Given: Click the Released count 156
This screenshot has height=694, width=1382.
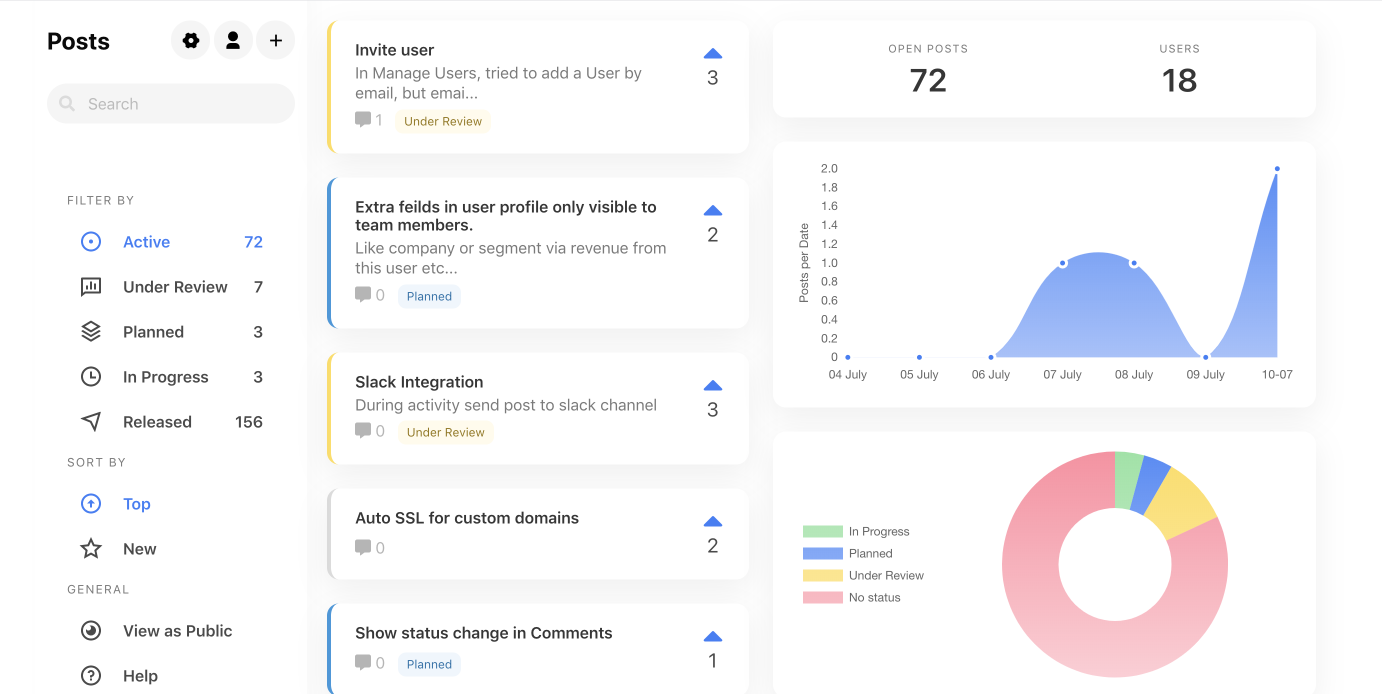Looking at the screenshot, I should click(249, 422).
